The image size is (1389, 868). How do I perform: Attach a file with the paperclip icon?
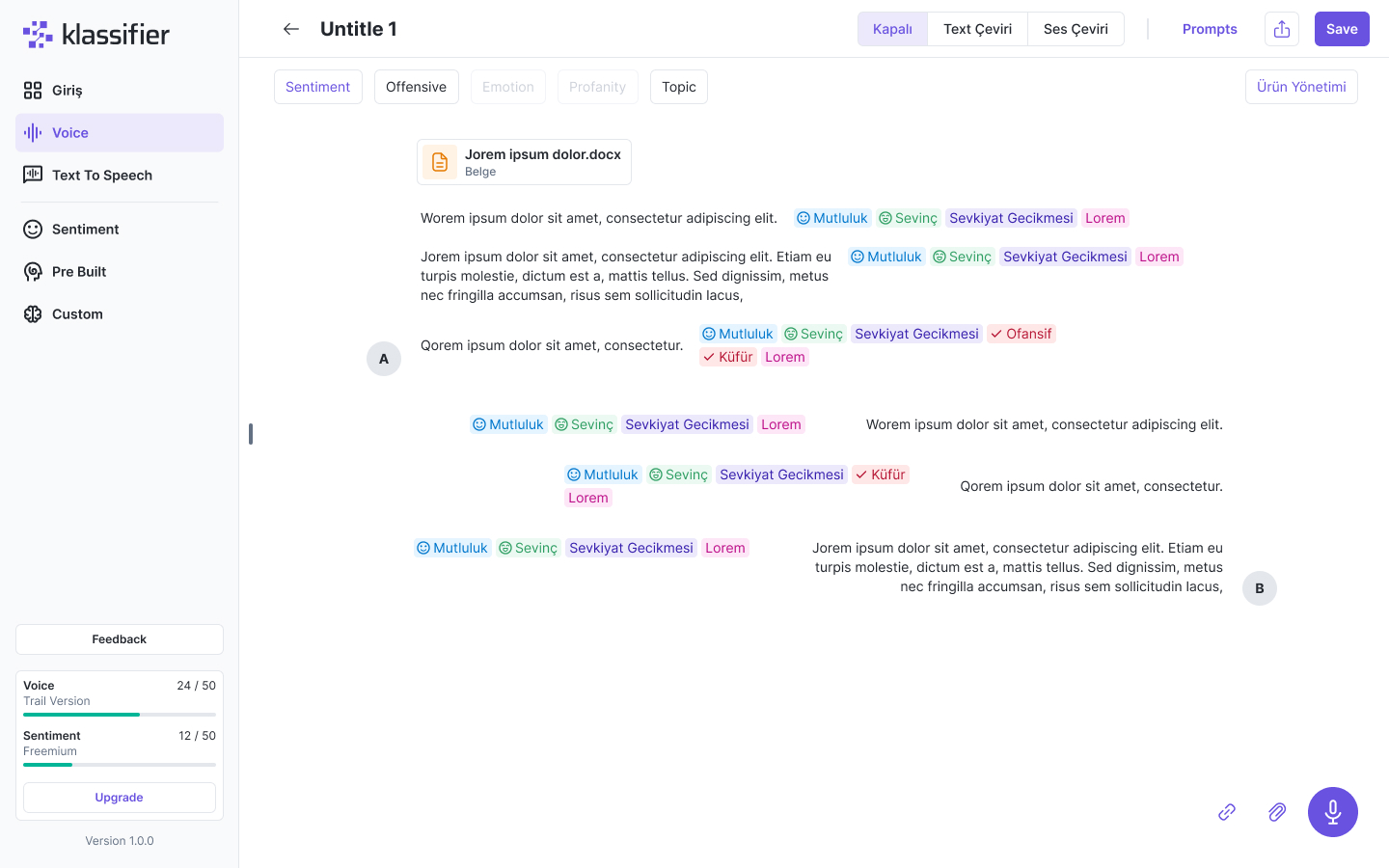click(1277, 812)
